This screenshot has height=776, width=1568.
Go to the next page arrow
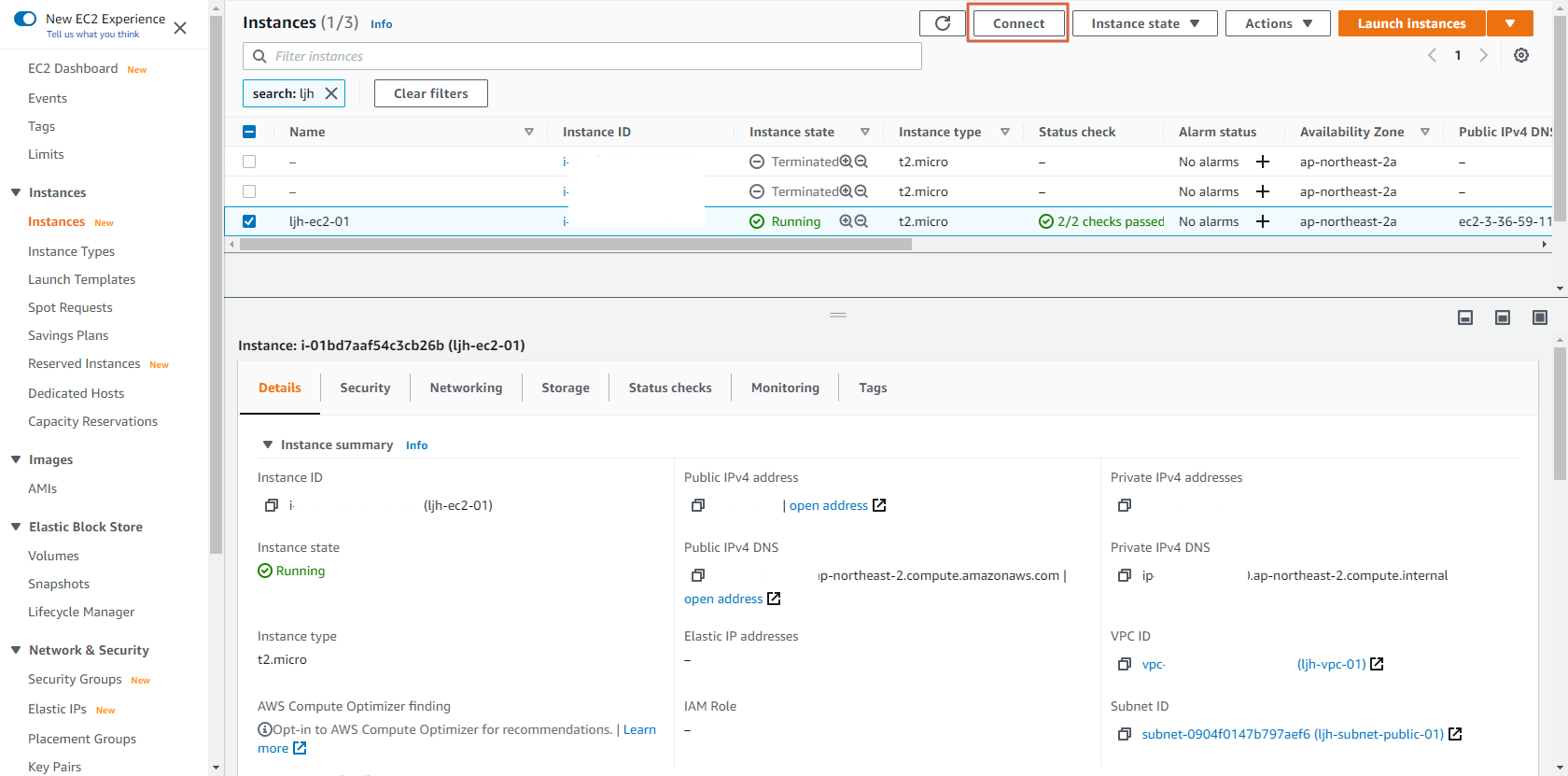(1484, 55)
